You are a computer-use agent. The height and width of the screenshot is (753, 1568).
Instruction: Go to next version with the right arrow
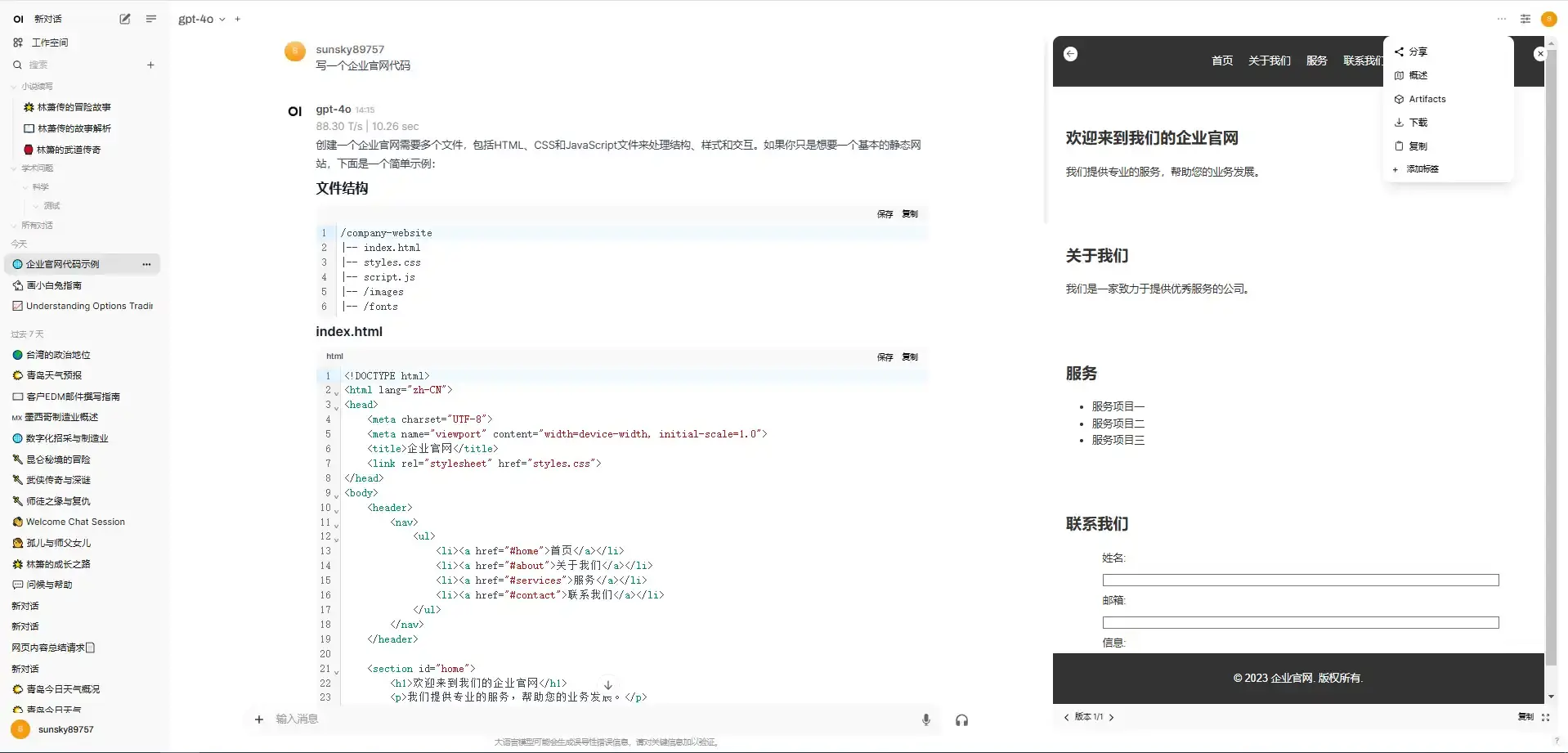tap(1112, 716)
